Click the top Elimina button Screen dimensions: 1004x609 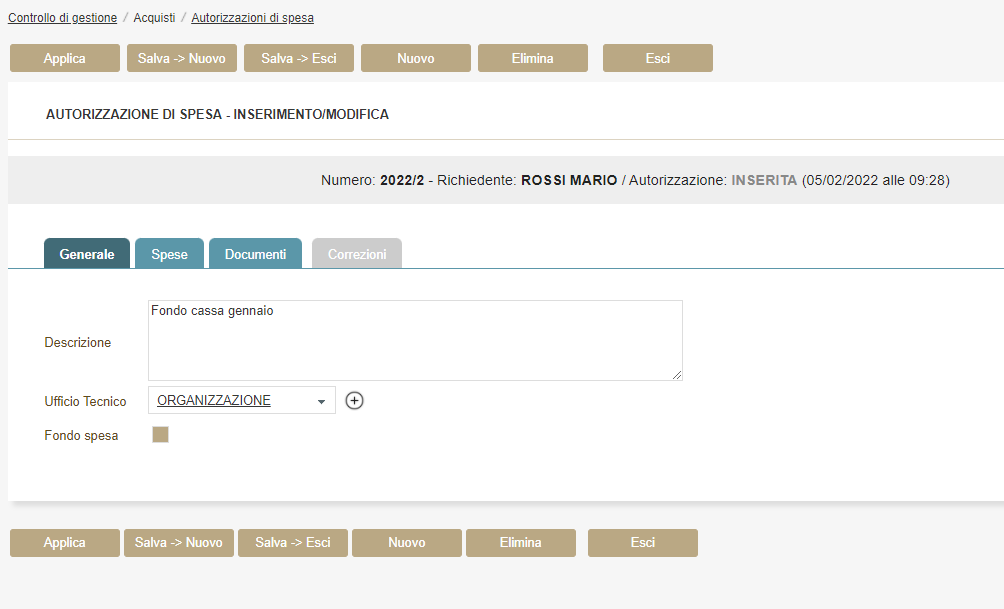[533, 58]
